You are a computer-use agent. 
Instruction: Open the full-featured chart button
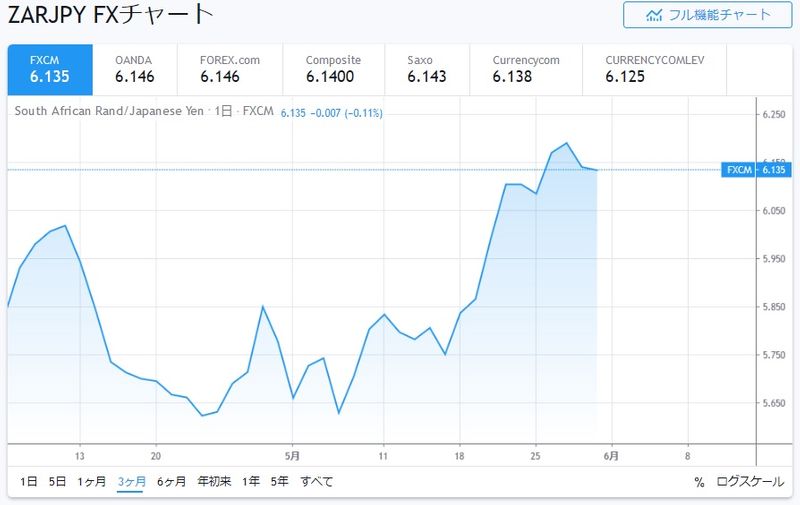(709, 15)
